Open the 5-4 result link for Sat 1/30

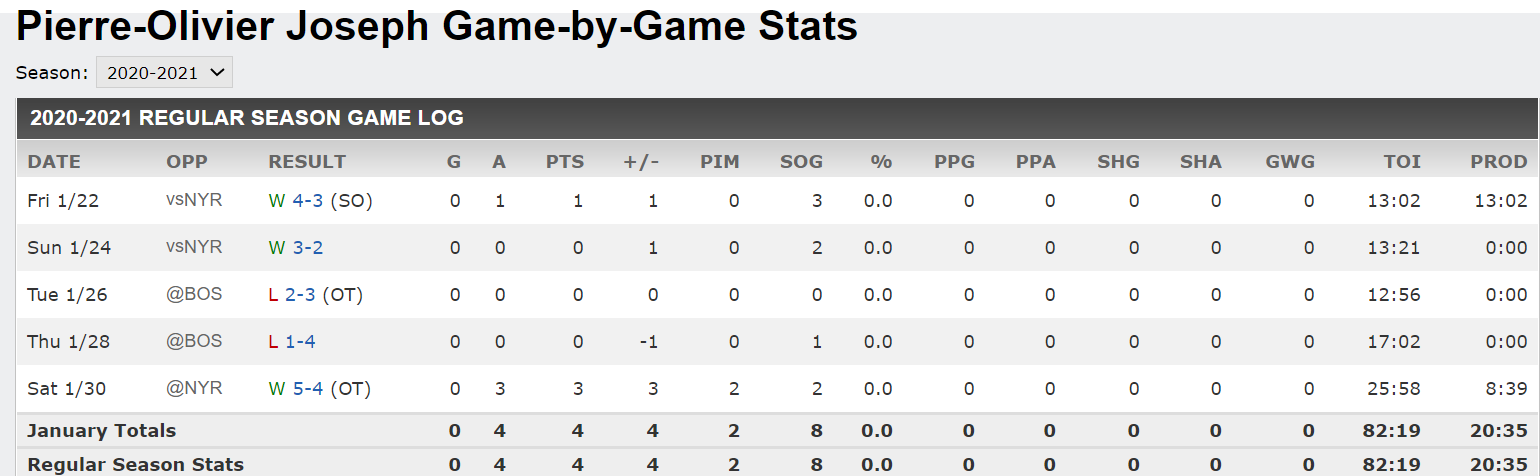coord(308,389)
